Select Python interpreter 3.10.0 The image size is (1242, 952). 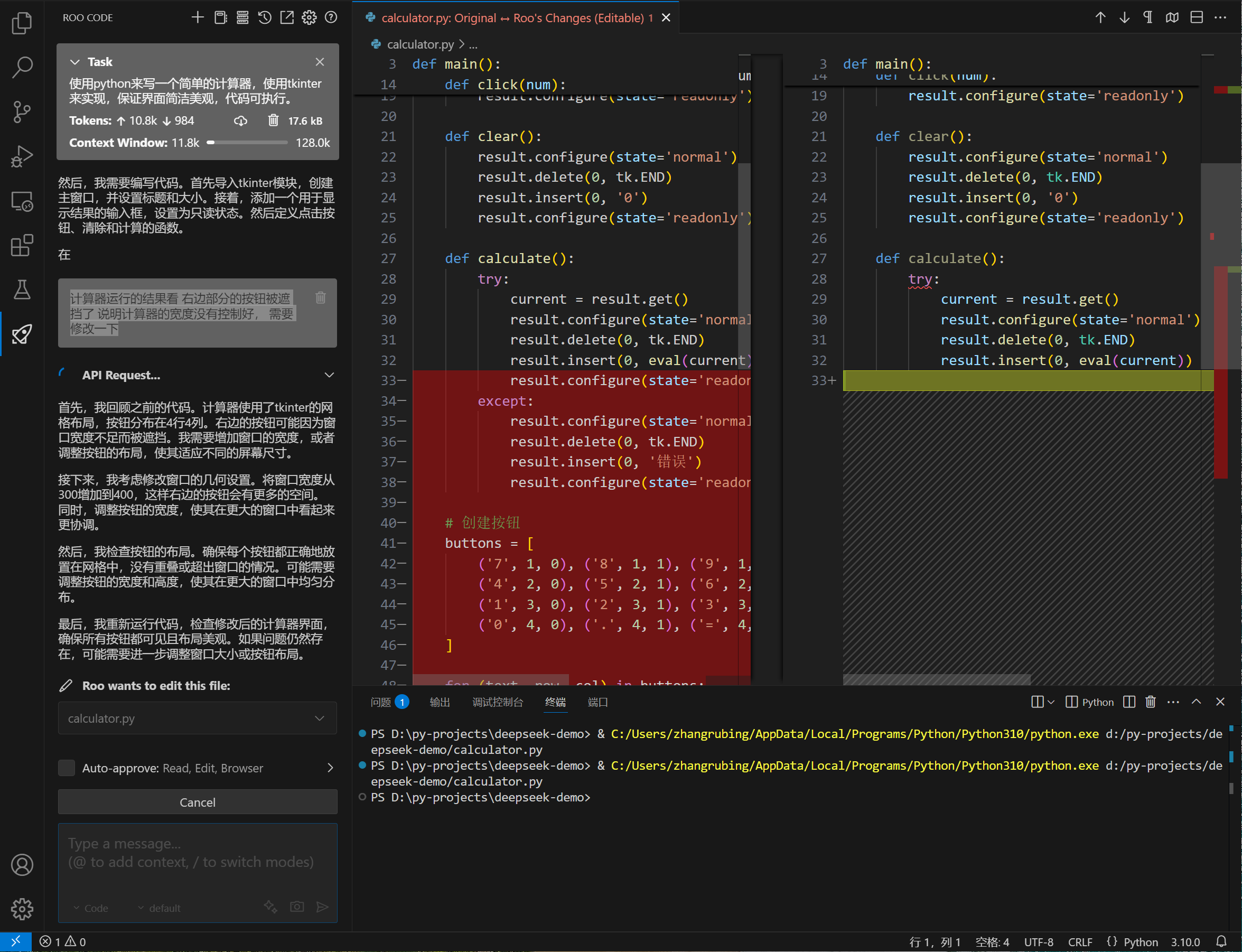point(1185,942)
